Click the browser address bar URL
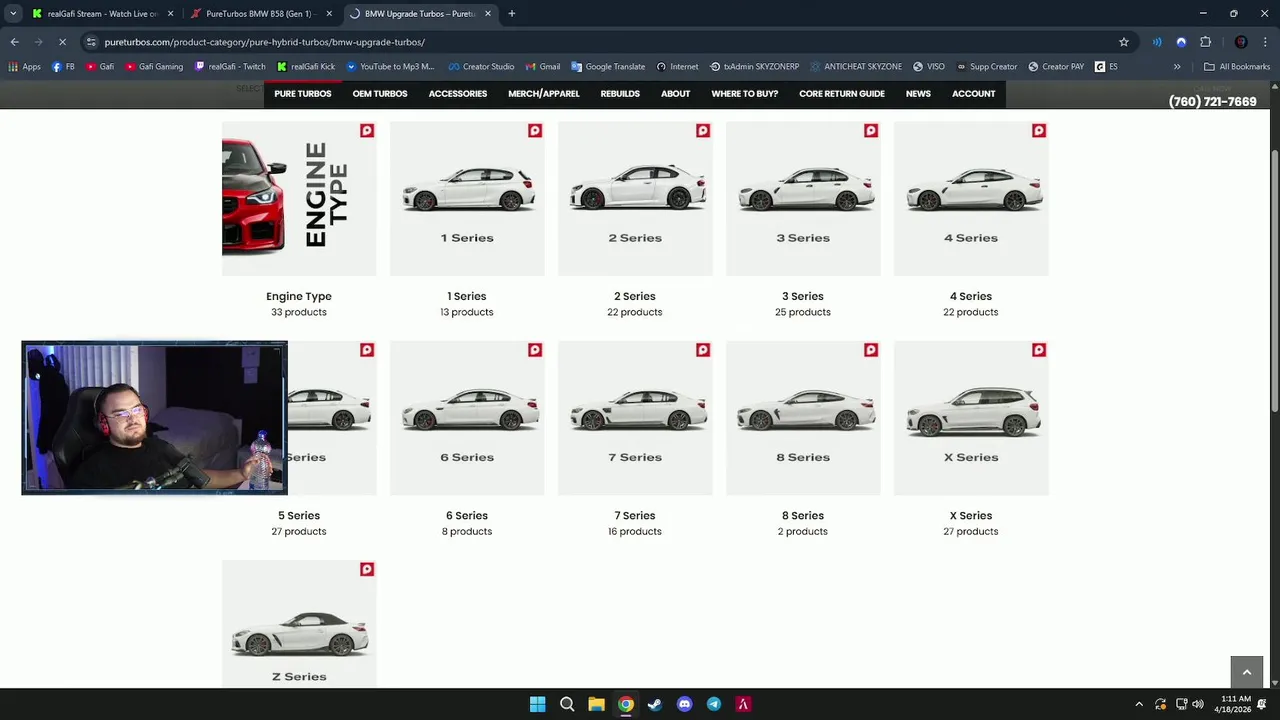Screen dimensions: 1280x720 click(x=265, y=42)
